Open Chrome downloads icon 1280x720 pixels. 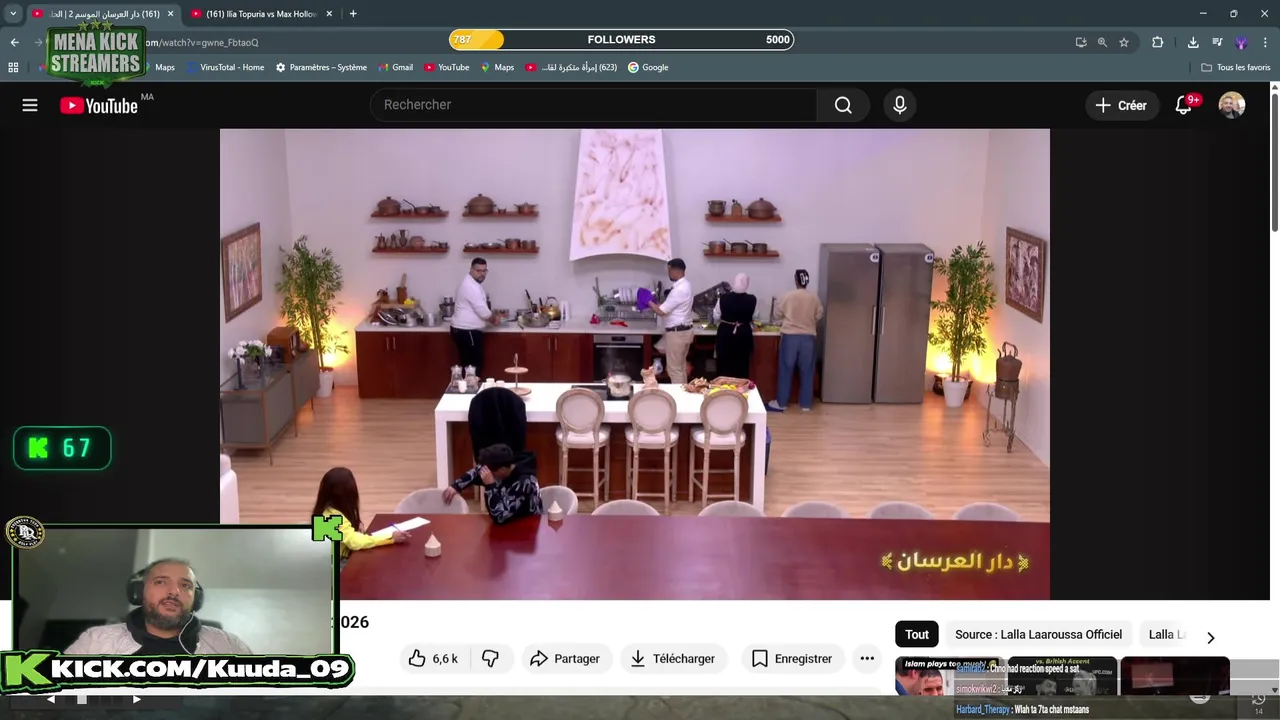pyautogui.click(x=1193, y=42)
